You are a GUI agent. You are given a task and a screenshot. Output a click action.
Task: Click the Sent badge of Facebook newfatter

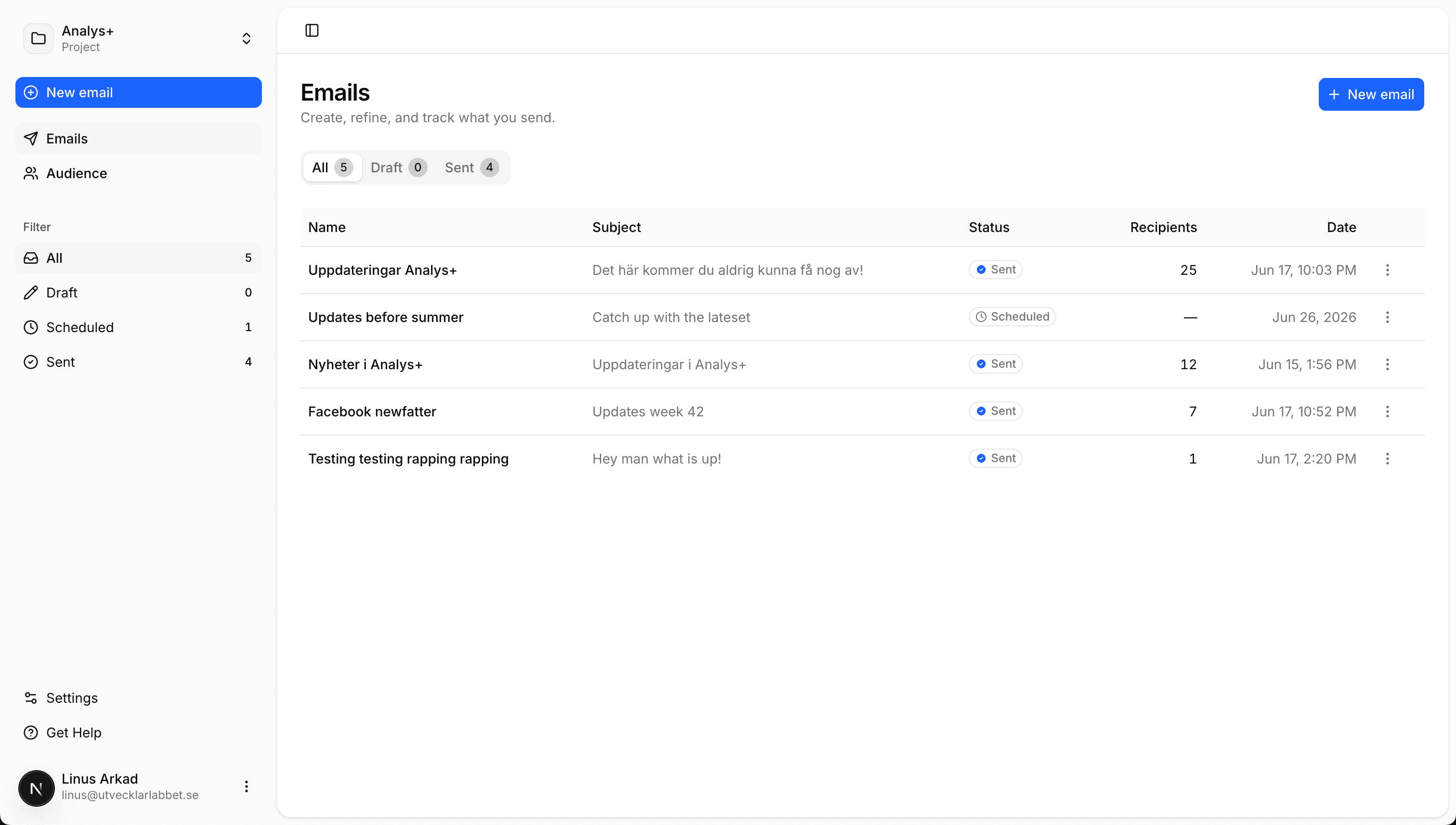[995, 411]
